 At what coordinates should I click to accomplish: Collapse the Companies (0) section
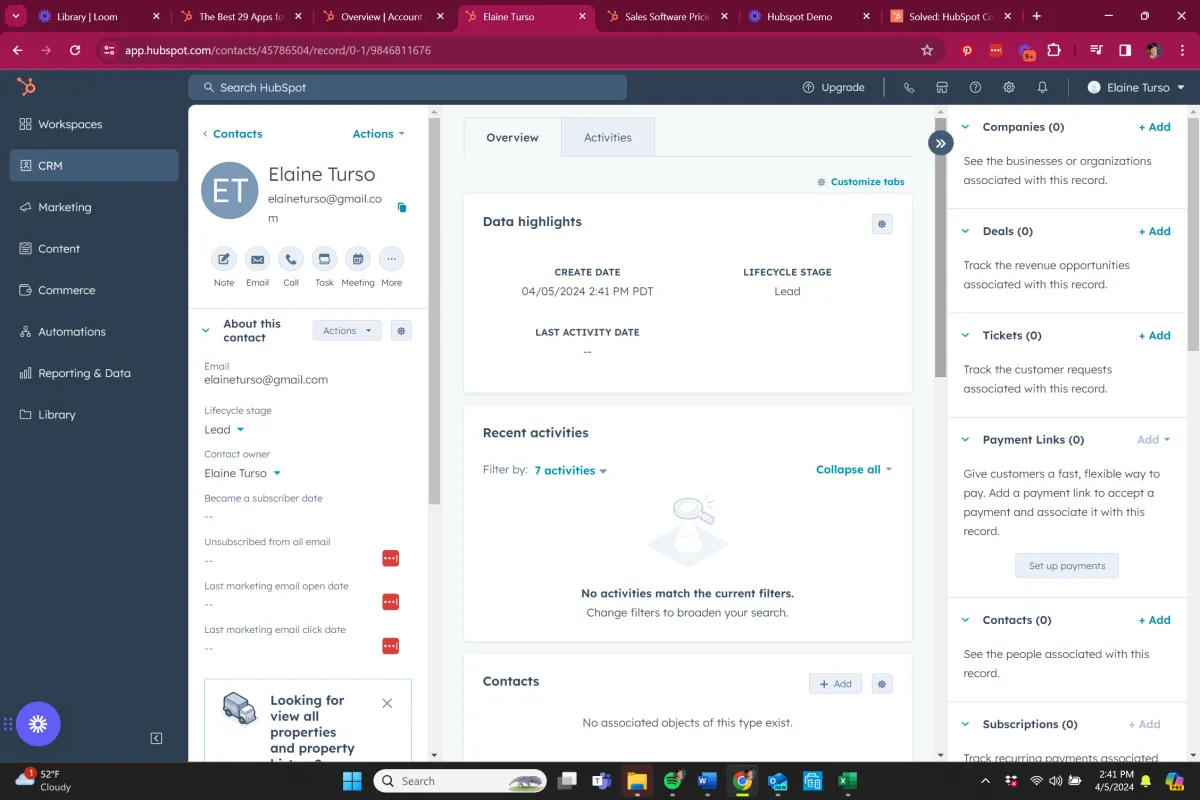[x=965, y=127]
